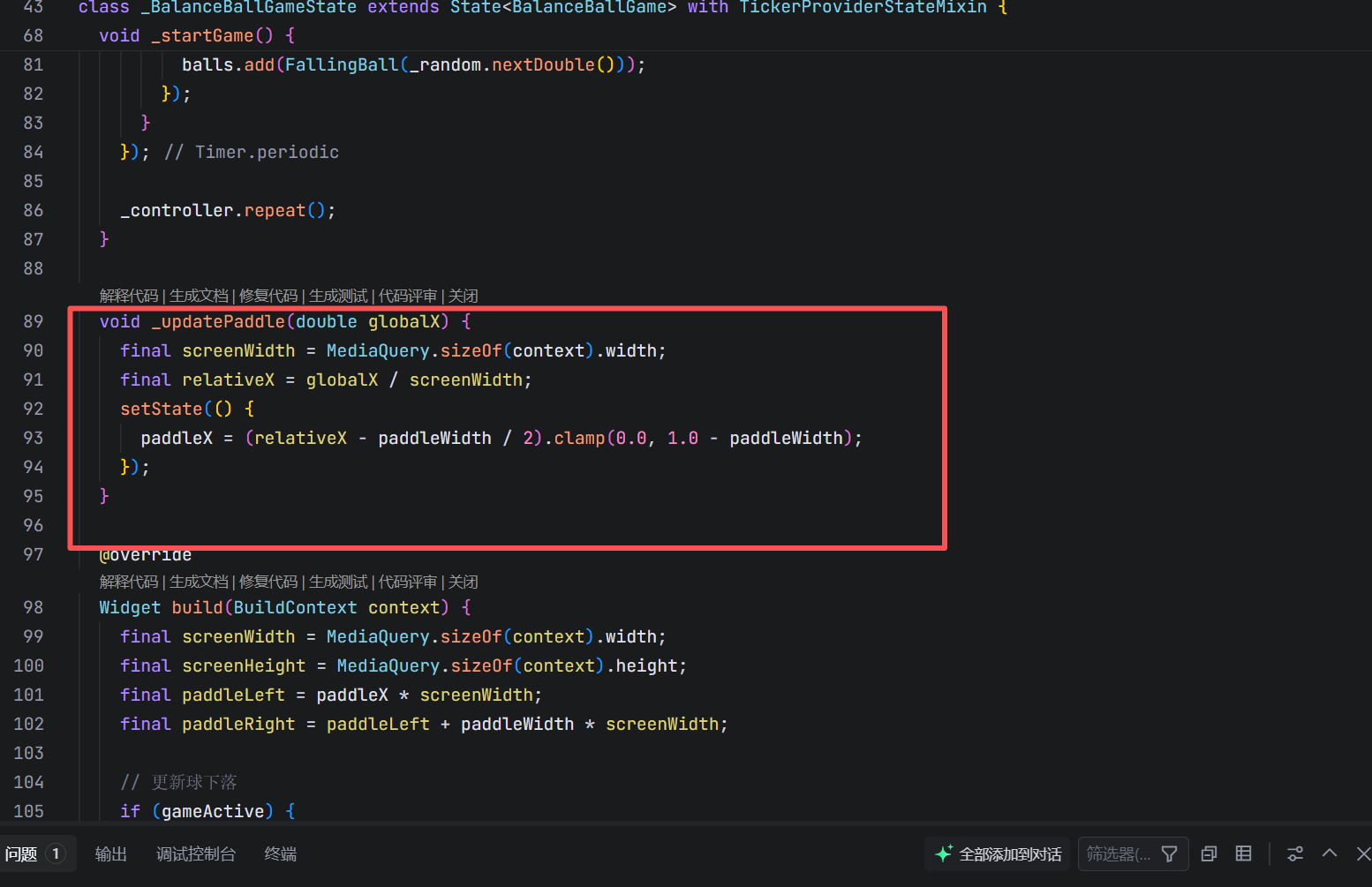Click 生成文档 above the build method
Image resolution: width=1372 pixels, height=887 pixels.
199,582
